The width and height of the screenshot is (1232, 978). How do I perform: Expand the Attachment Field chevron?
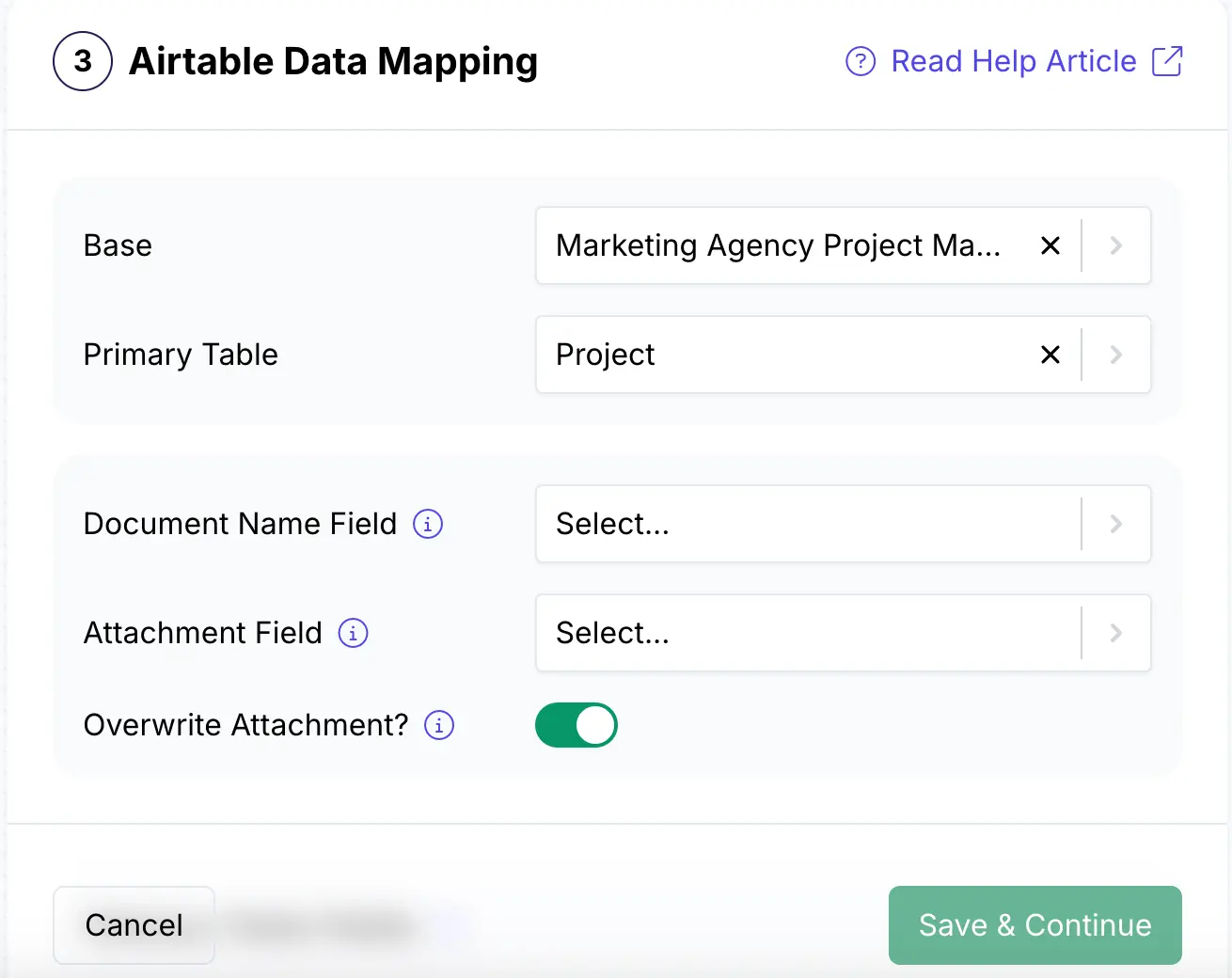coord(1115,633)
